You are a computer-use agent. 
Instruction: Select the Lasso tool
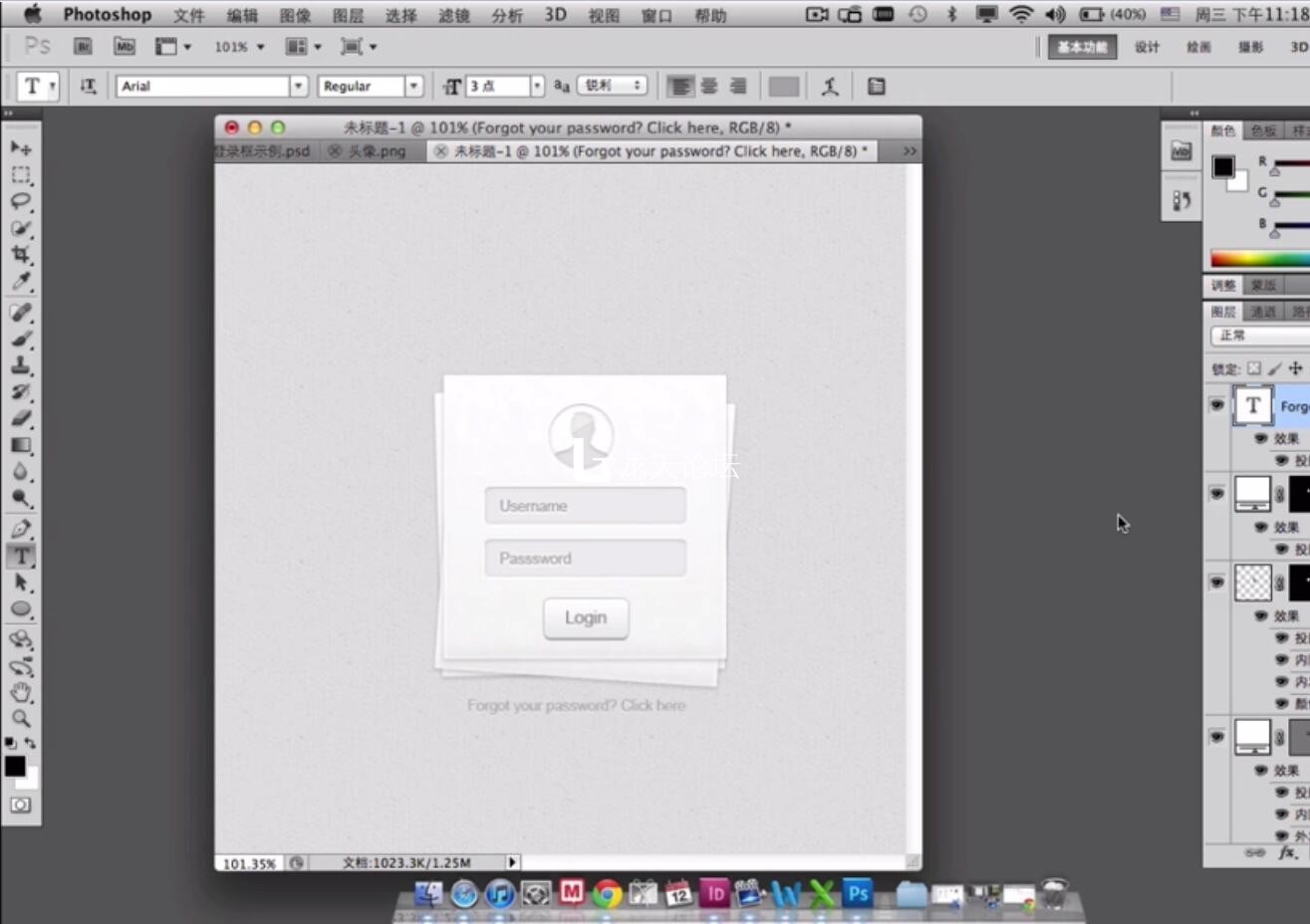click(21, 201)
